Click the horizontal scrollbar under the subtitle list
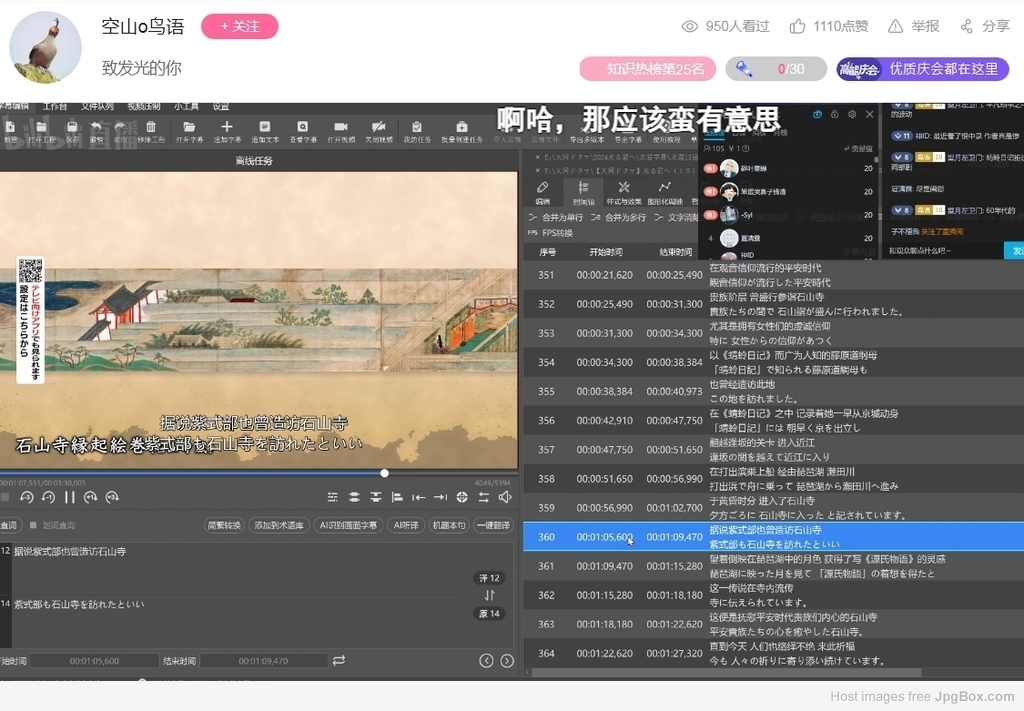1024x711 pixels. pos(726,672)
